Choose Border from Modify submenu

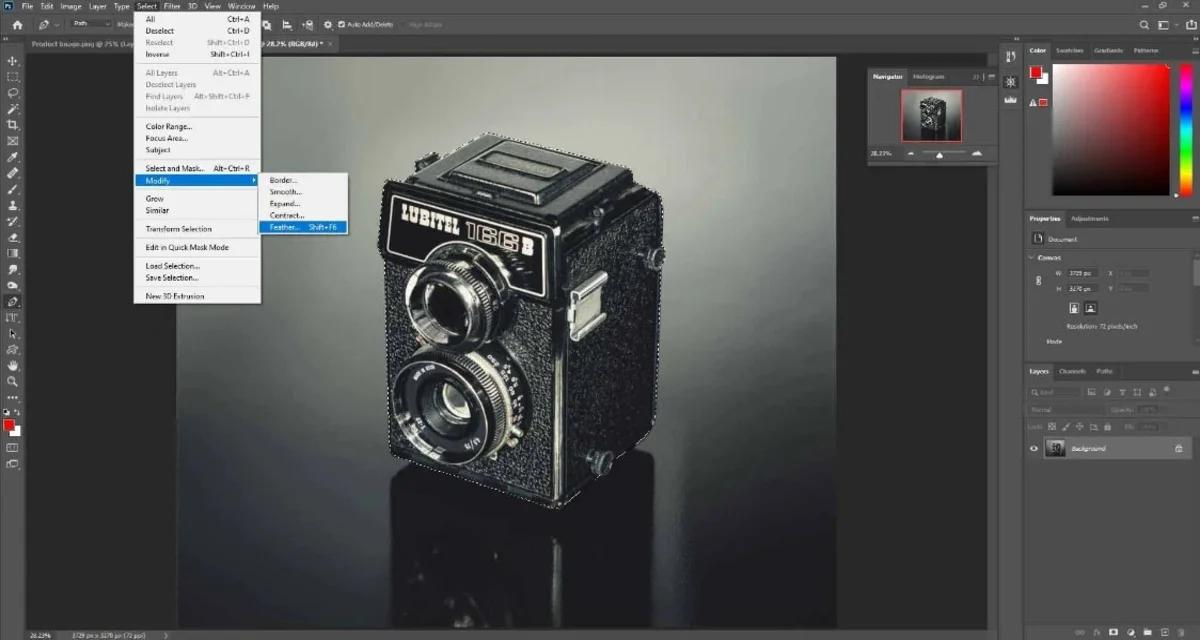coord(303,180)
